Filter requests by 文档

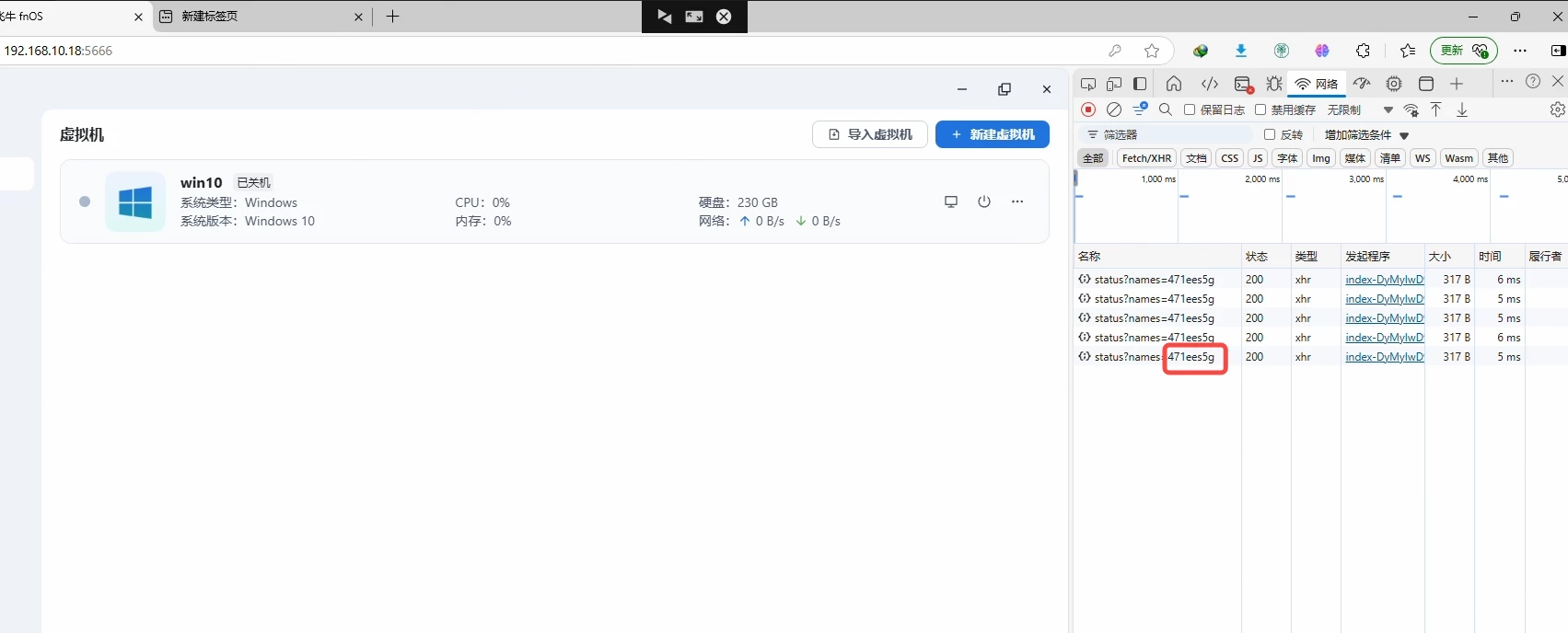[x=1196, y=158]
